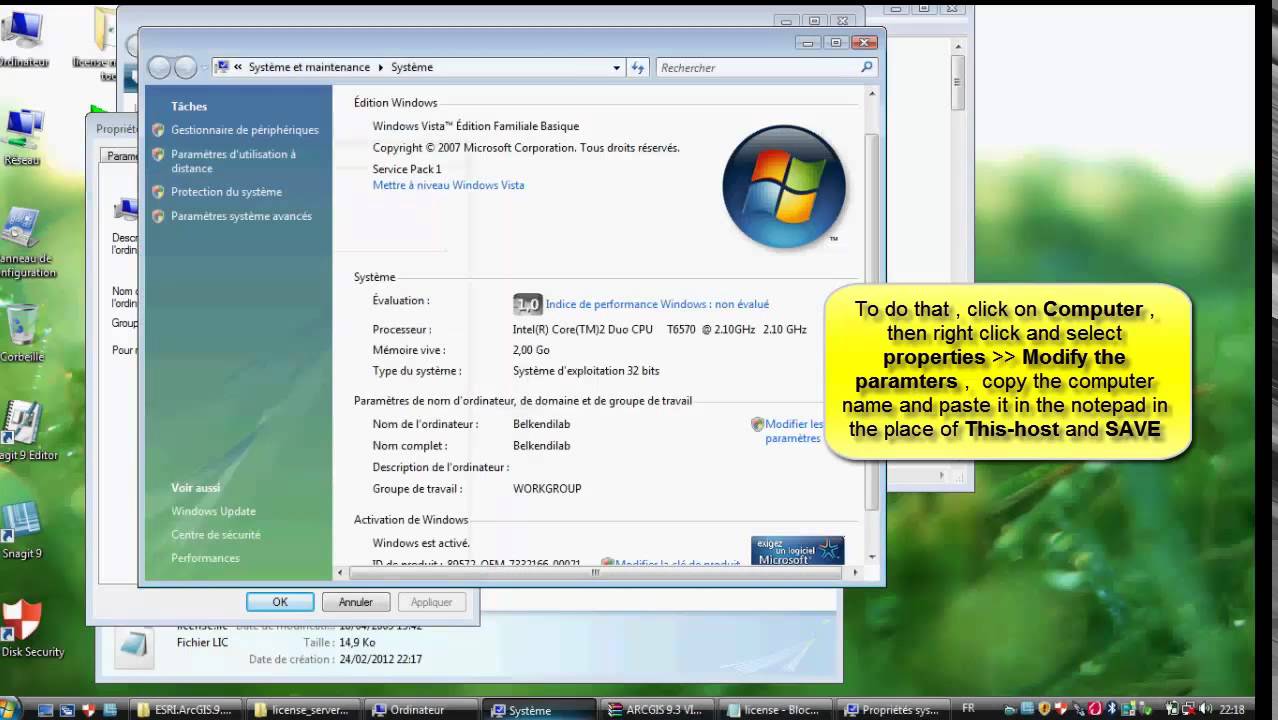Click Annuler in the Propriétés dialog
The height and width of the screenshot is (720, 1278).
click(355, 602)
